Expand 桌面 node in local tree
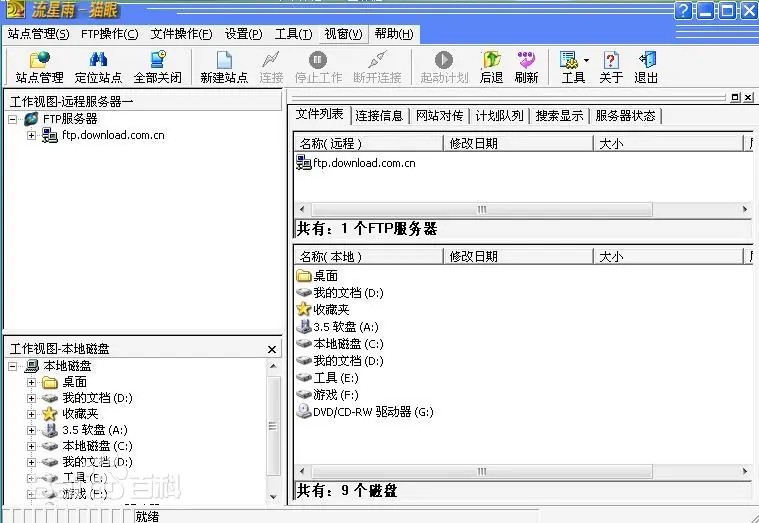This screenshot has width=759, height=523. [x=31, y=382]
